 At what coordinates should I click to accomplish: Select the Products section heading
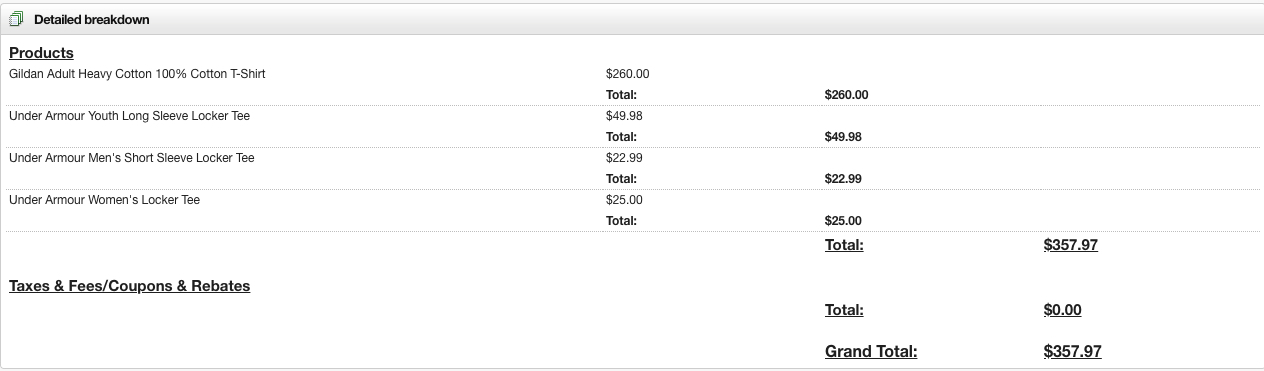pos(41,53)
